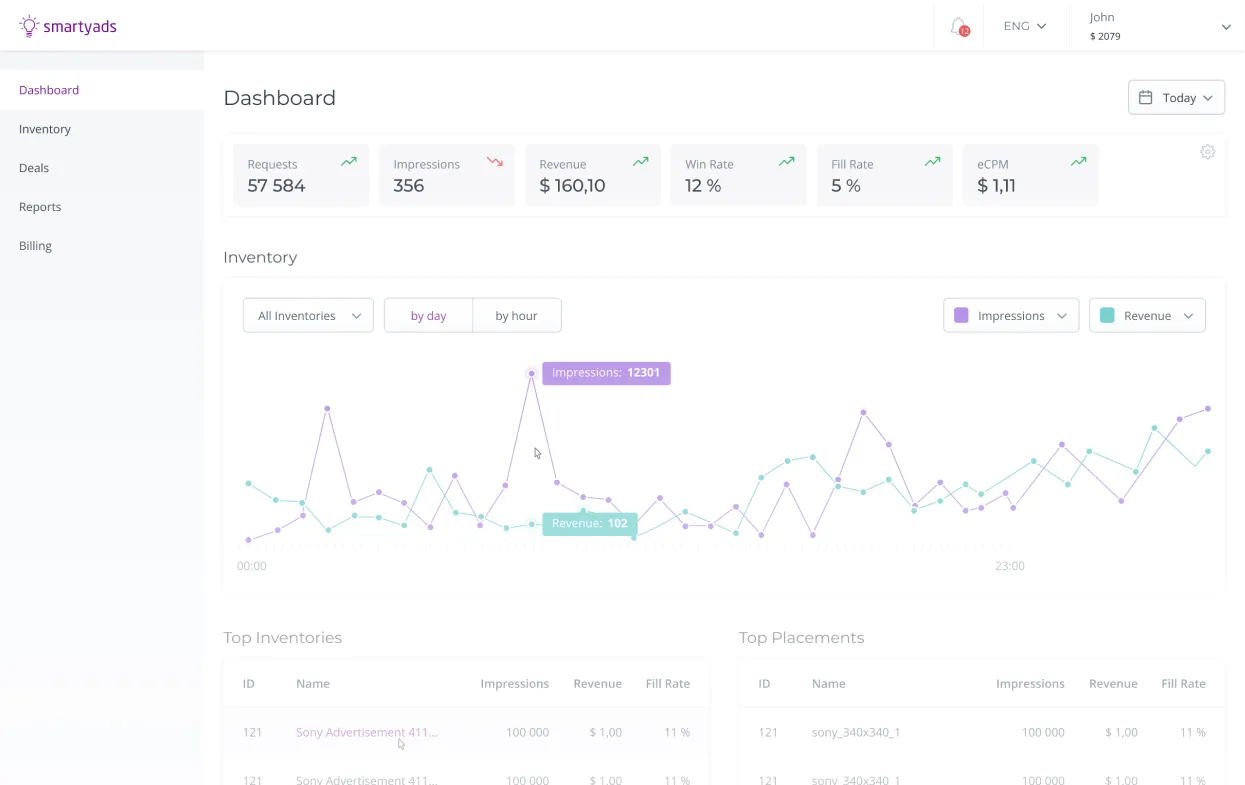Screen dimensions: 1245x785
Task: Open the Reports section in the sidebar
Action: click(x=40, y=206)
